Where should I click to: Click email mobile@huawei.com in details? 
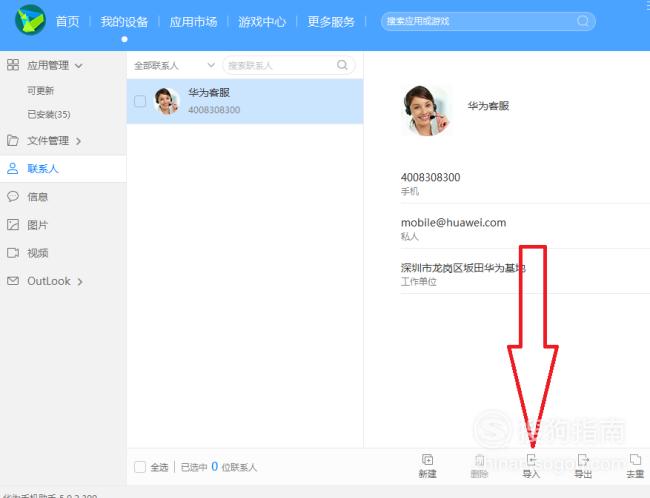[454, 223]
